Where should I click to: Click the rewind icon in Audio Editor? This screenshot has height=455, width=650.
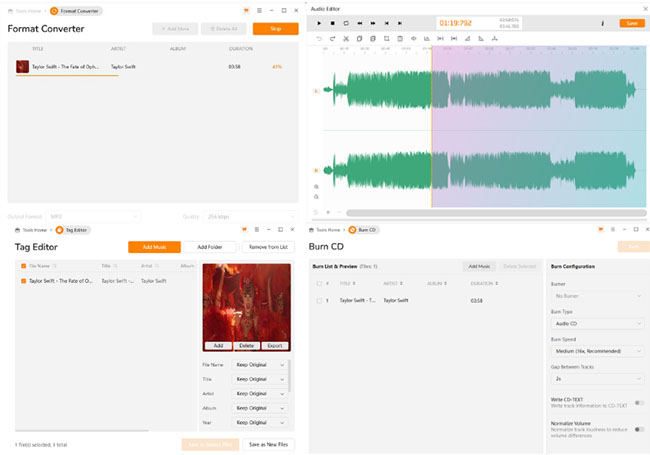(x=360, y=23)
